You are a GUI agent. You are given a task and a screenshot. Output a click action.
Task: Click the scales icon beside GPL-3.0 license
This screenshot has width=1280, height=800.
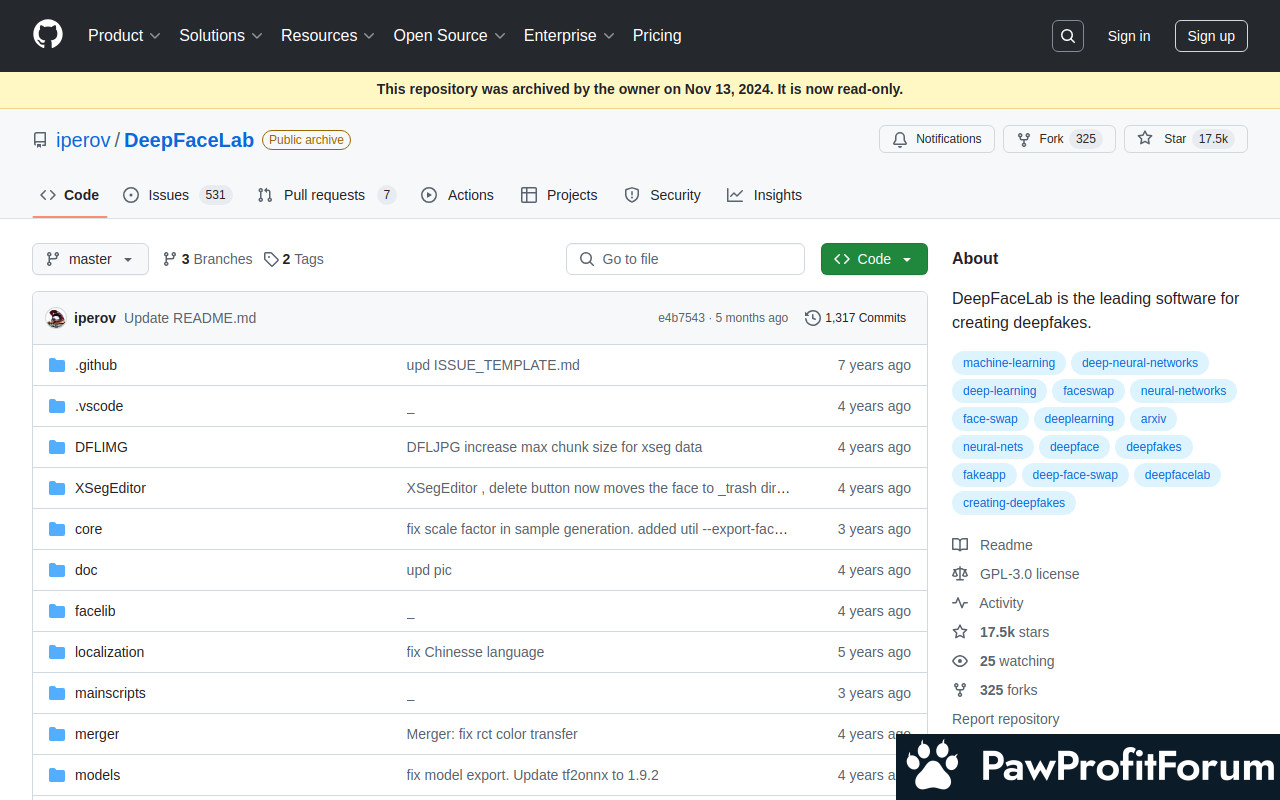pyautogui.click(x=960, y=574)
